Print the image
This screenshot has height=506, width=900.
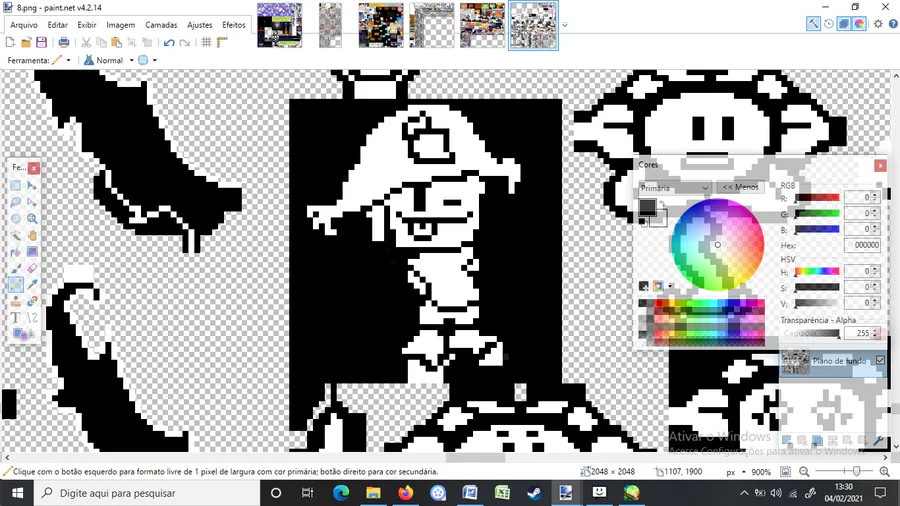[64, 42]
